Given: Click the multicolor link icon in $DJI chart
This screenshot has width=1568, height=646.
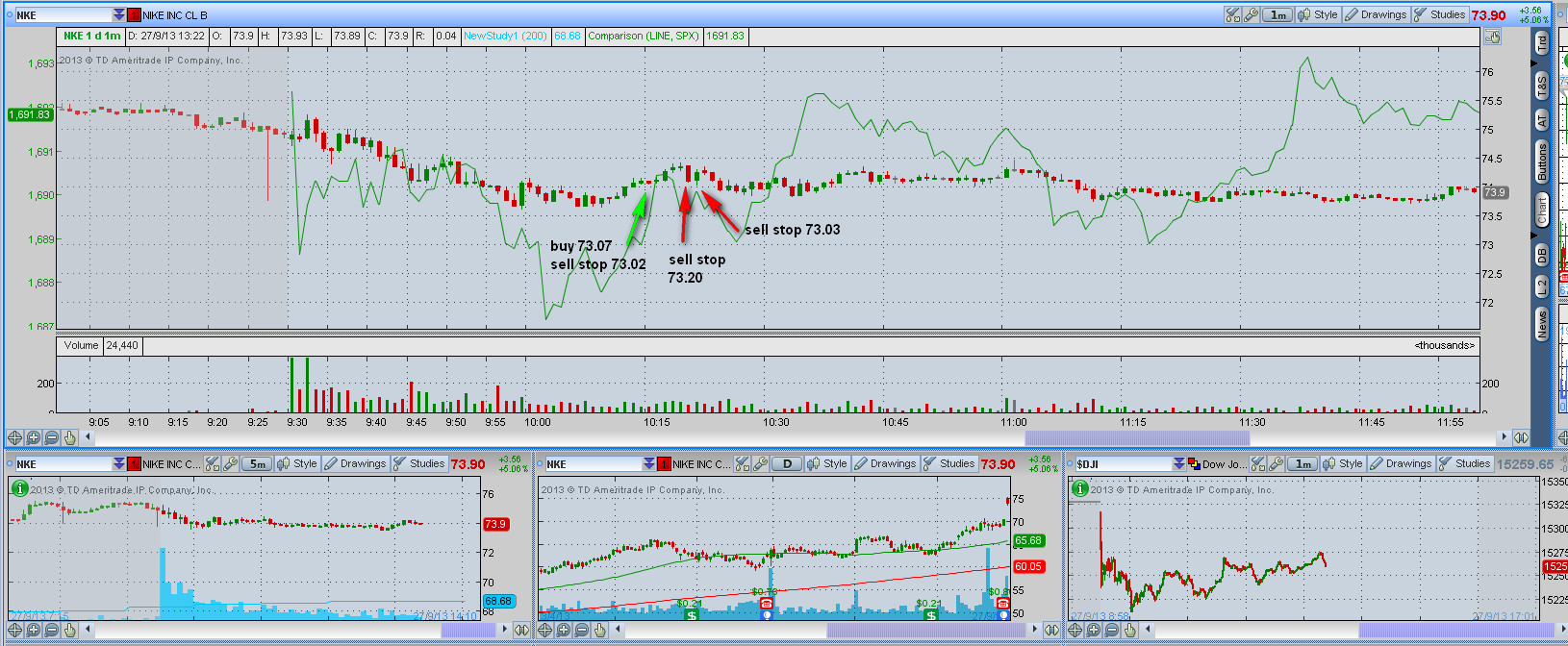Looking at the screenshot, I should click(x=1194, y=464).
